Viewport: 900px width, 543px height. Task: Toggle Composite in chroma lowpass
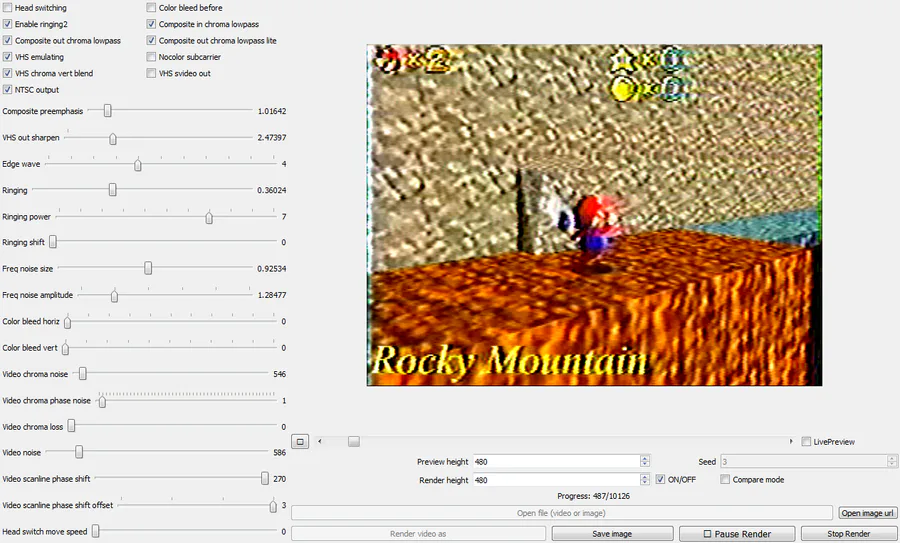pos(151,24)
